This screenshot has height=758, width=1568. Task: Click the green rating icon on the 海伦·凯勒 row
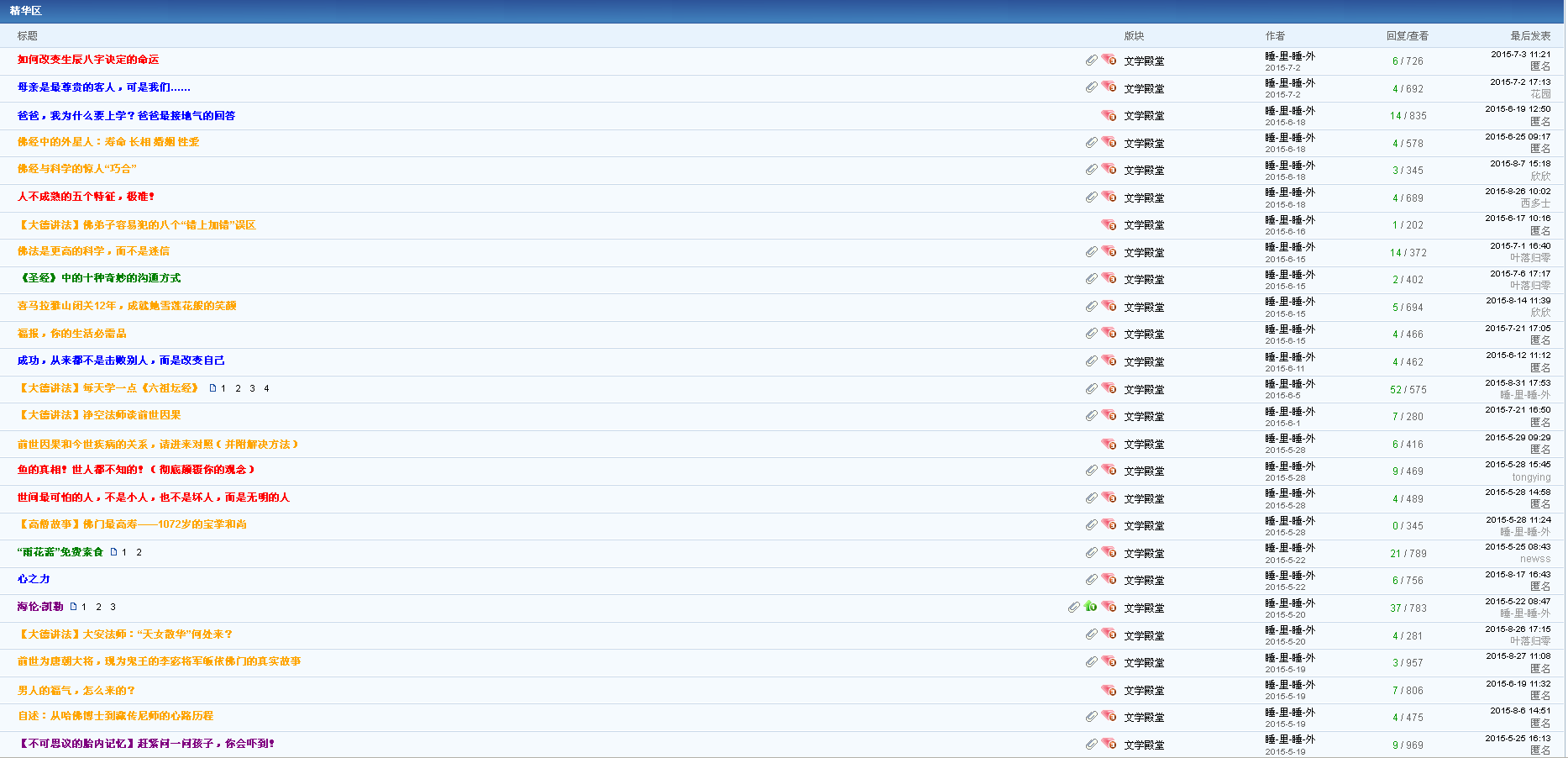pos(1090,606)
